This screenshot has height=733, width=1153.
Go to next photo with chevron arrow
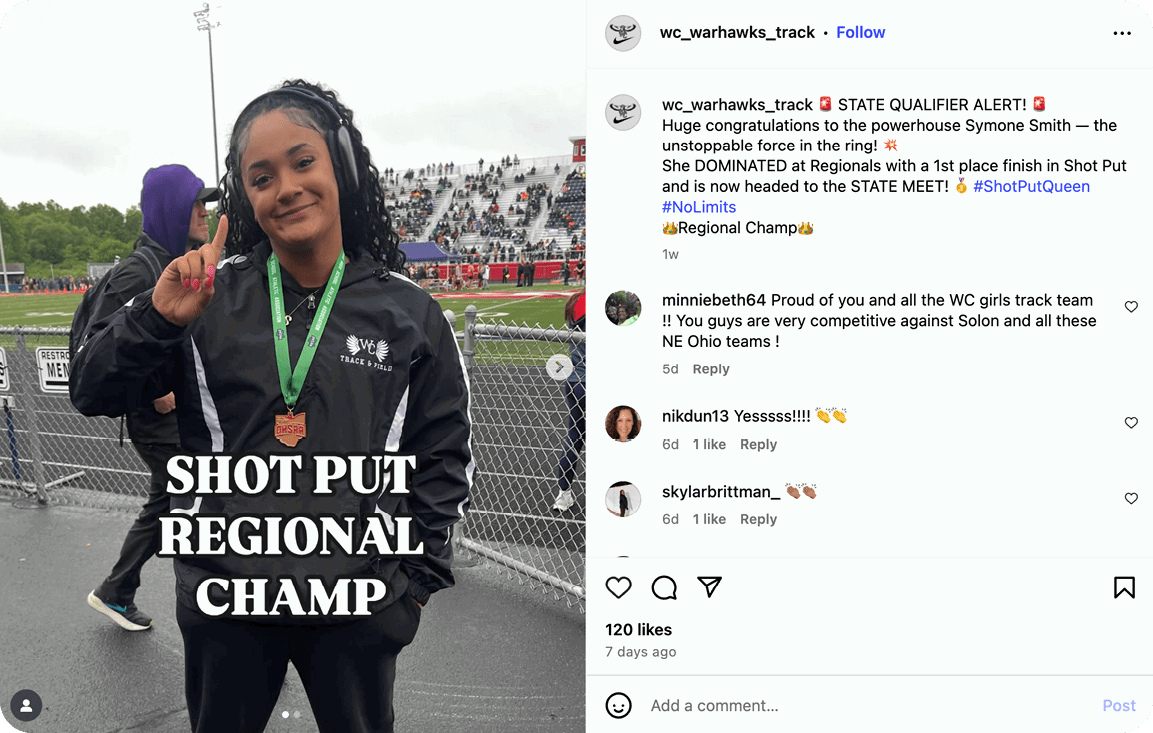(x=560, y=366)
